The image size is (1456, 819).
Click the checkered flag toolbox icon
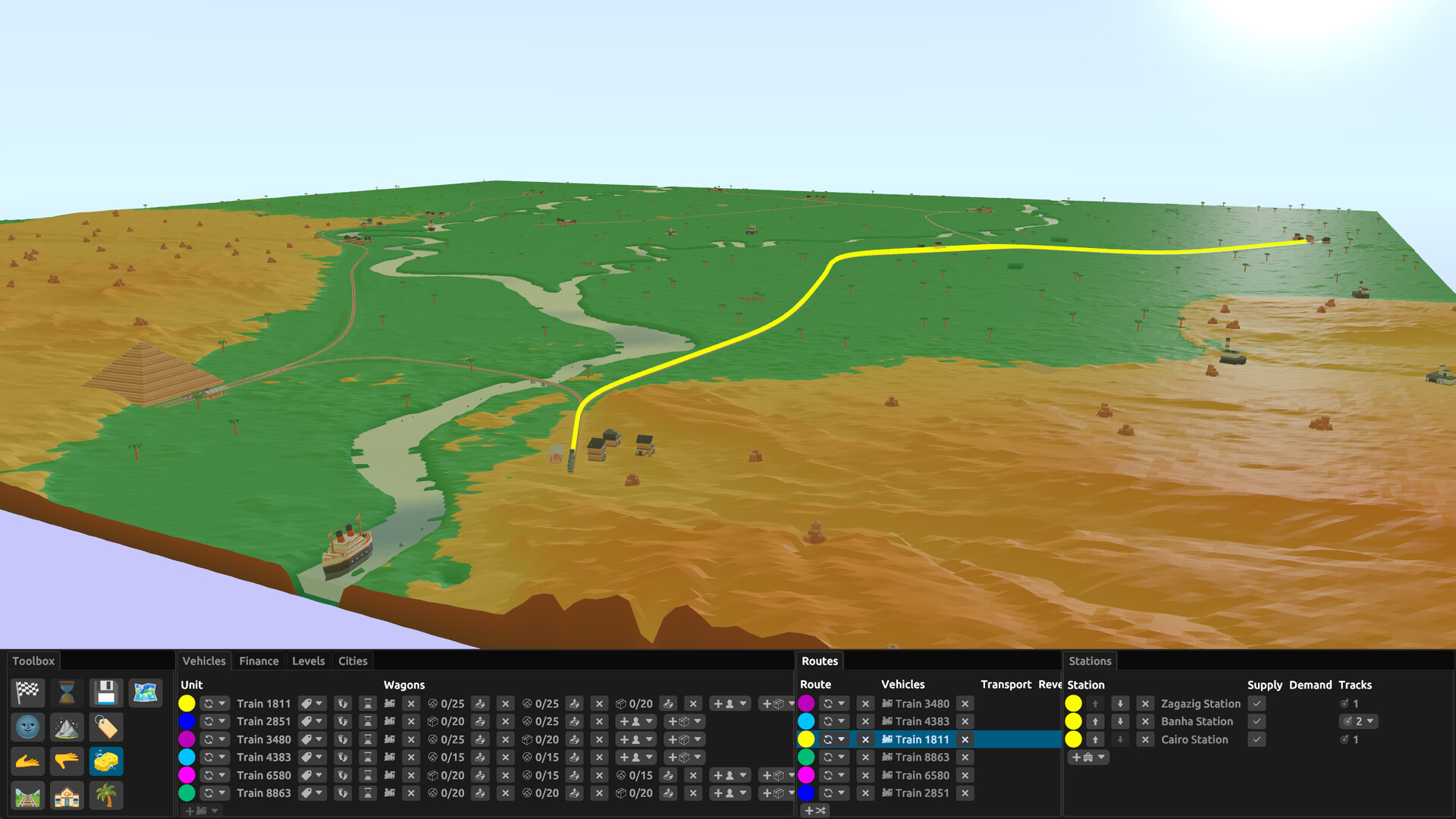click(27, 692)
